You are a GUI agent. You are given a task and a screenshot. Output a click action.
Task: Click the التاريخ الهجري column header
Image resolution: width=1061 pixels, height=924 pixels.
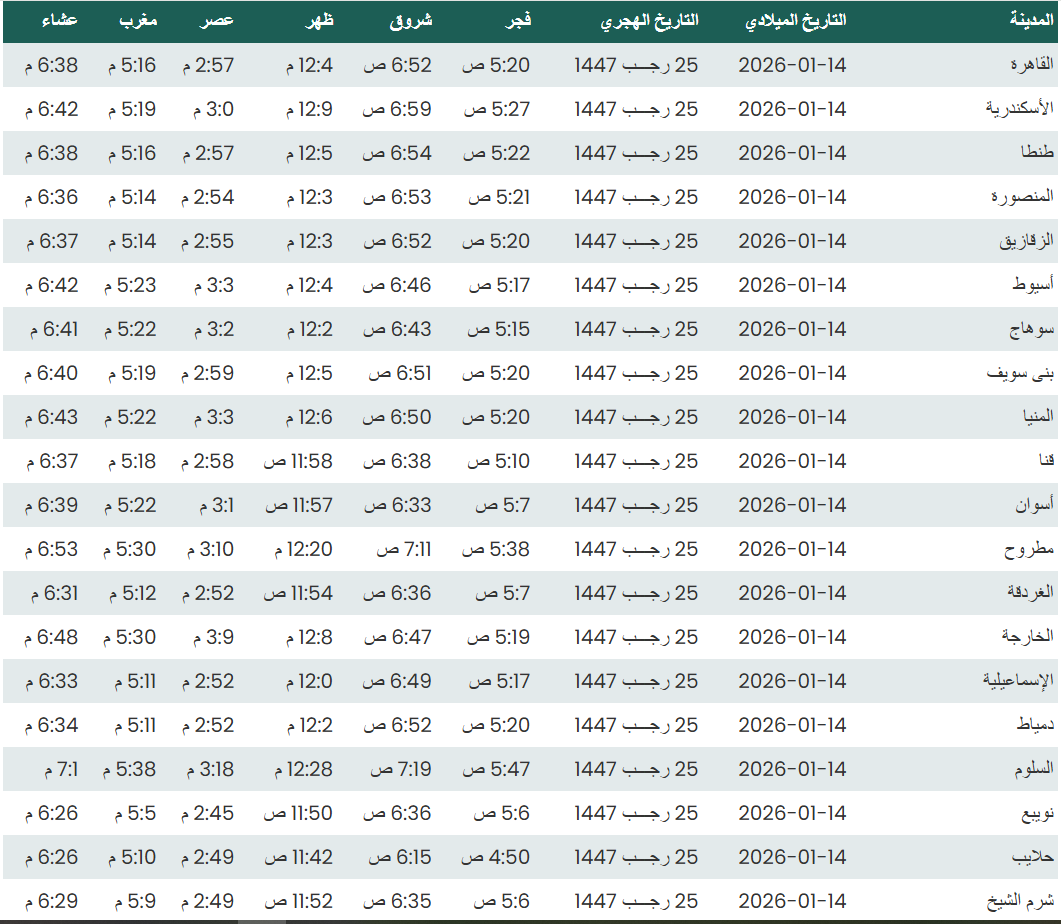pos(649,21)
